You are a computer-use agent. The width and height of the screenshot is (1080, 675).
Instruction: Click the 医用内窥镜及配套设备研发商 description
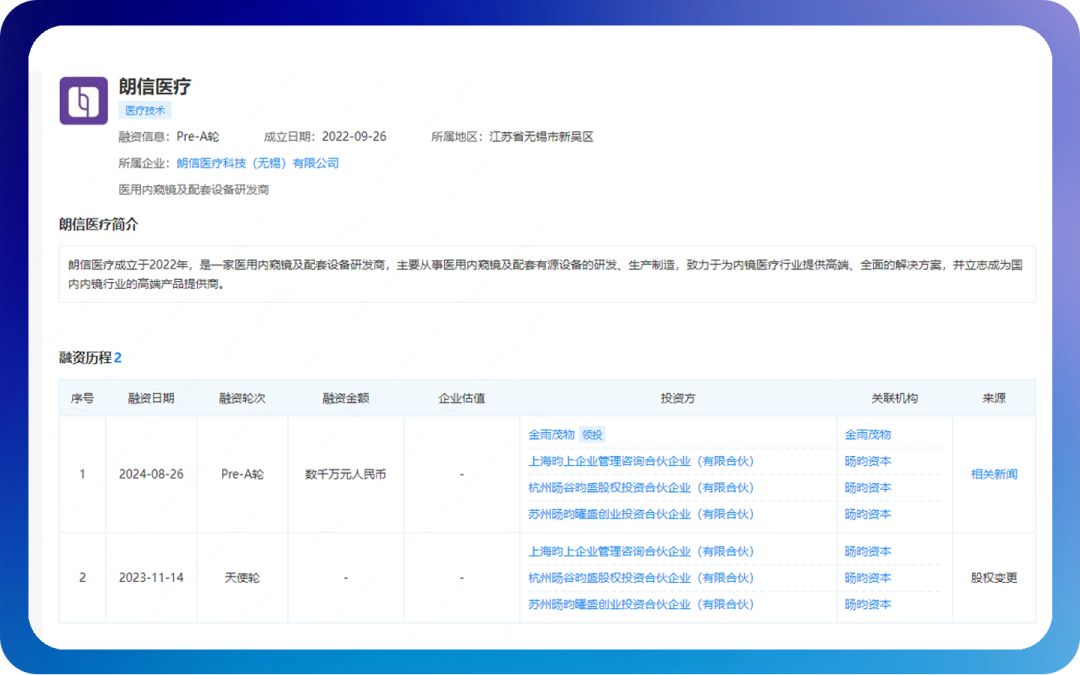(x=194, y=189)
